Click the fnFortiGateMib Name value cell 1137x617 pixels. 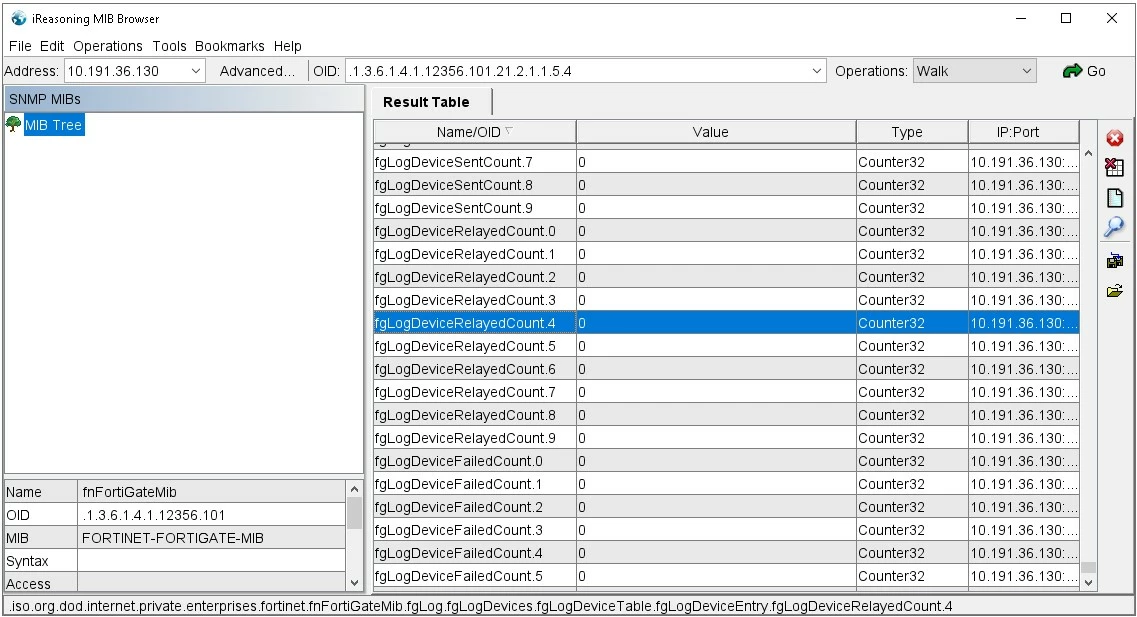(x=212, y=492)
